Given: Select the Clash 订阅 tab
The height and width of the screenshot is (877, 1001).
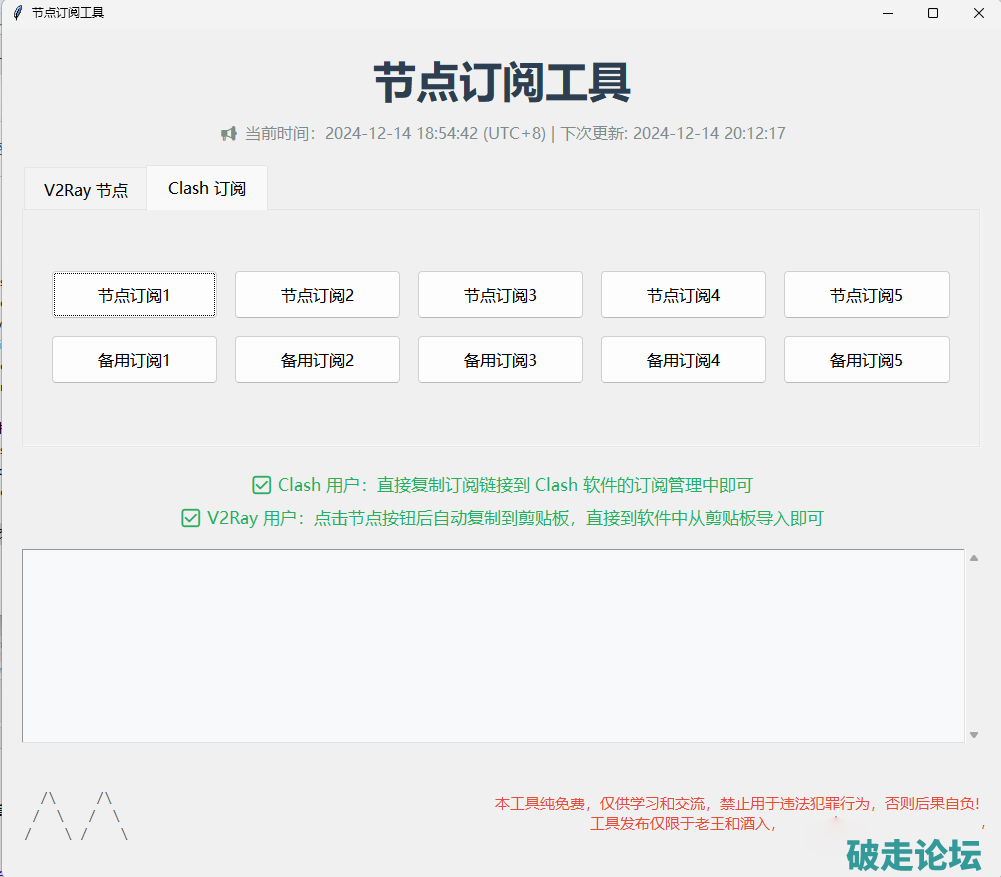Looking at the screenshot, I should point(207,188).
